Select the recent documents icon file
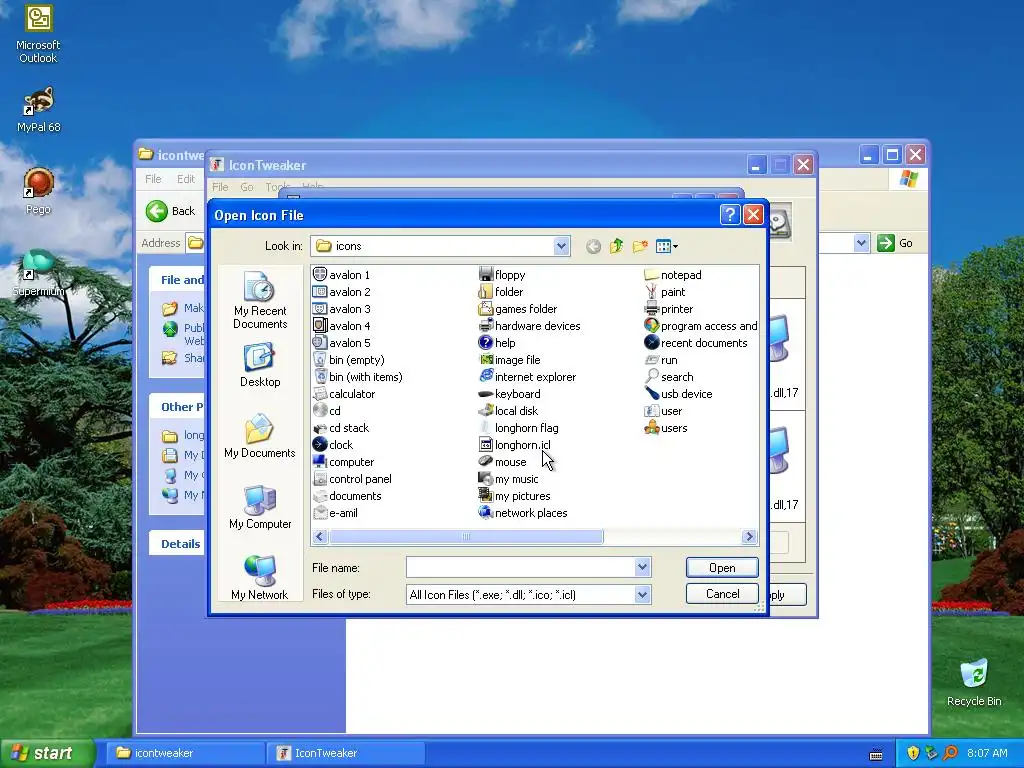1024x768 pixels. [696, 343]
